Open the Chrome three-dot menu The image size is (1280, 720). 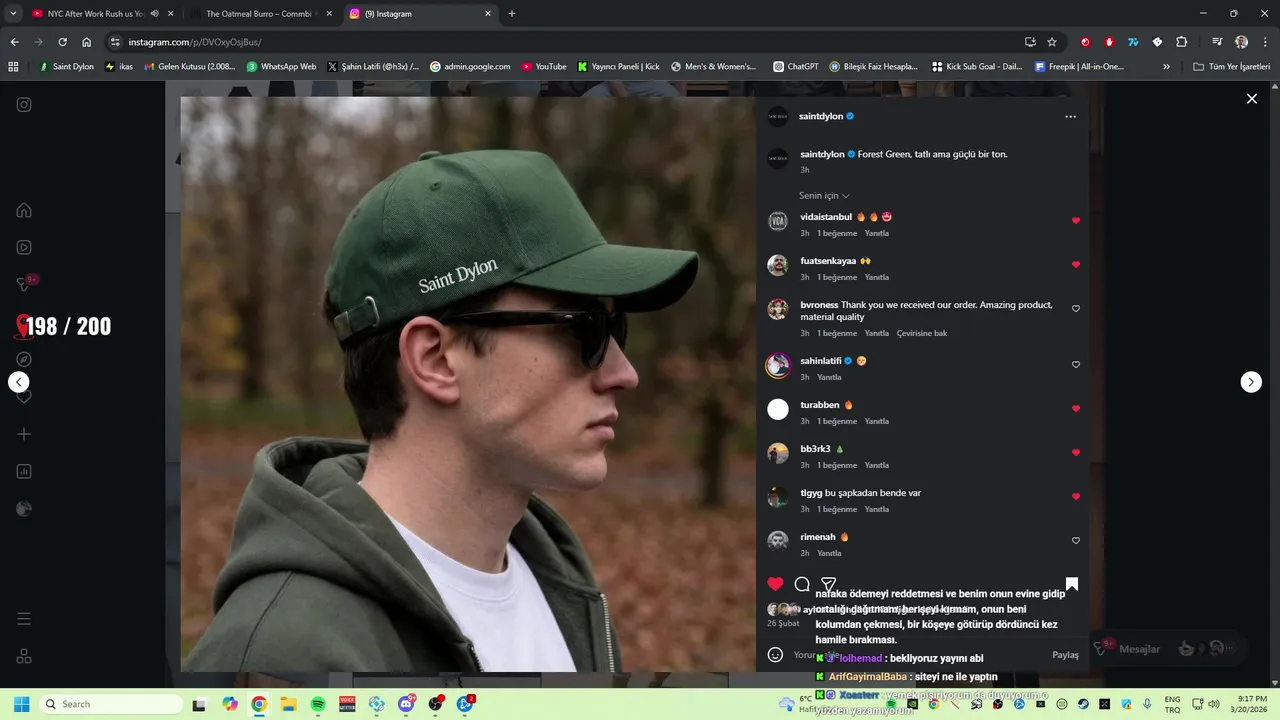pos(1265,42)
